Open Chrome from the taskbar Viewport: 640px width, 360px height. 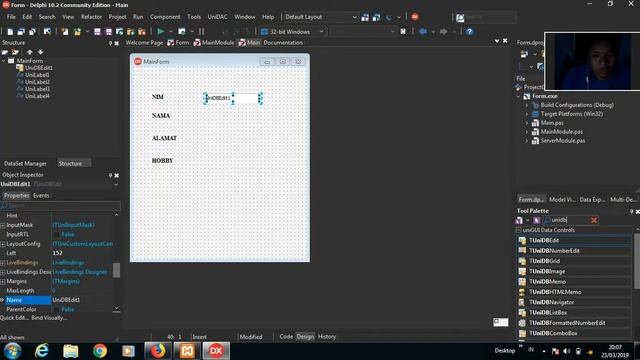(100, 351)
